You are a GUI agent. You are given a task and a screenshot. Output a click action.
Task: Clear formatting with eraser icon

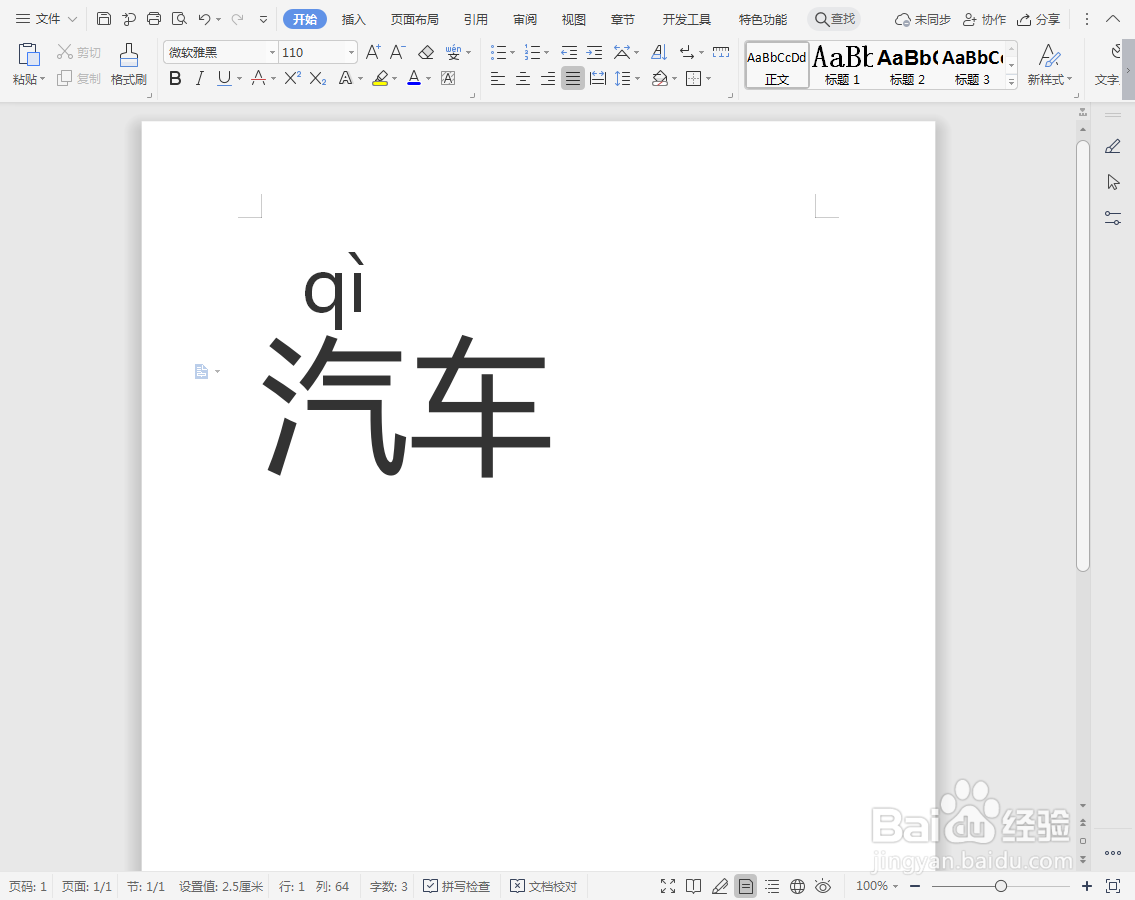(x=426, y=52)
